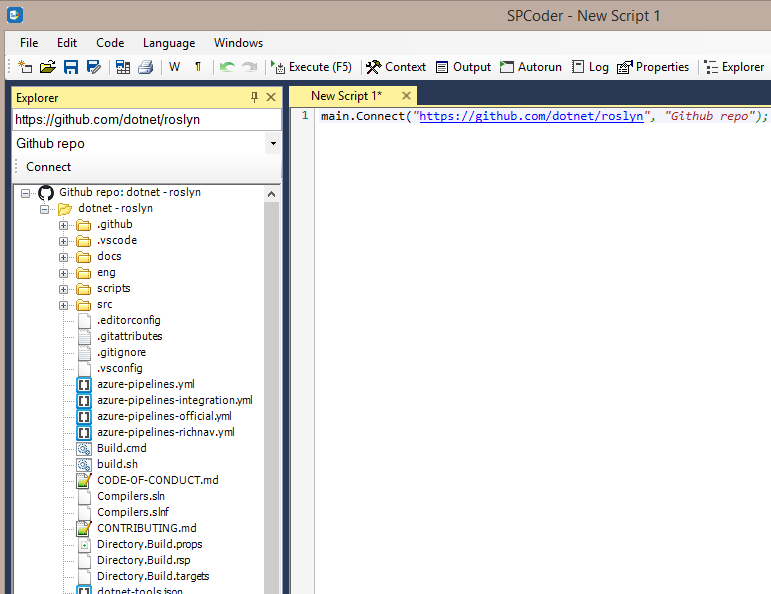This screenshot has width=771, height=594.
Task: Select azure-pipelines-integration.yml
Action: (175, 400)
